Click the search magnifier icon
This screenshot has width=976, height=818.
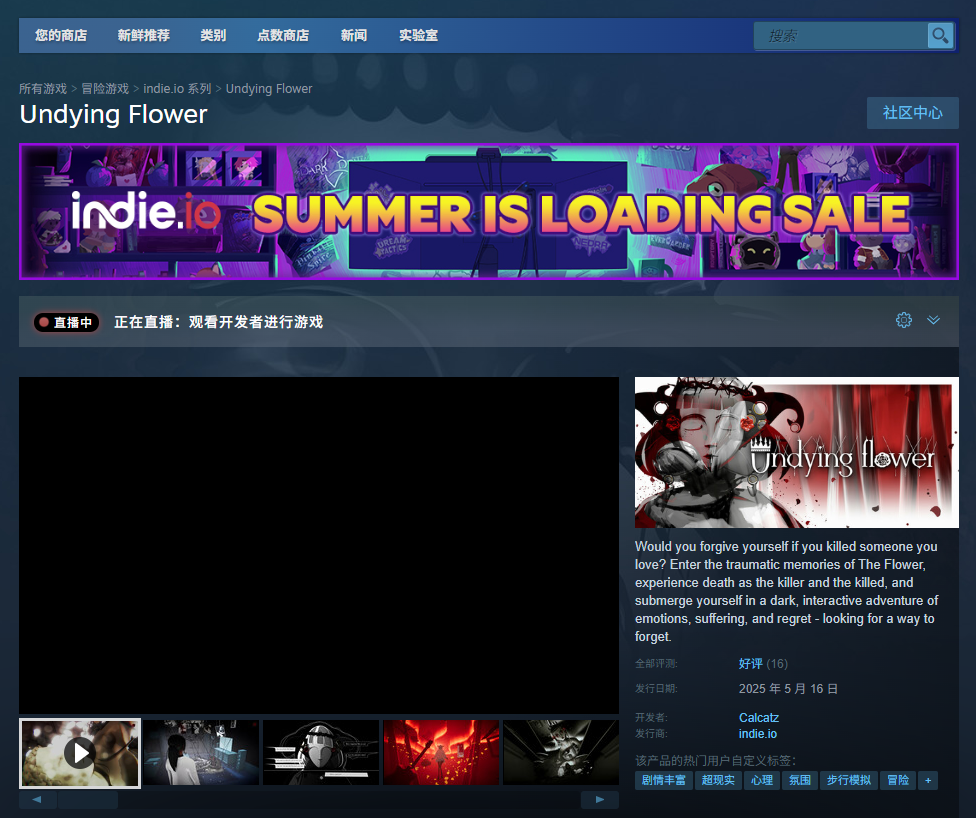pos(940,36)
